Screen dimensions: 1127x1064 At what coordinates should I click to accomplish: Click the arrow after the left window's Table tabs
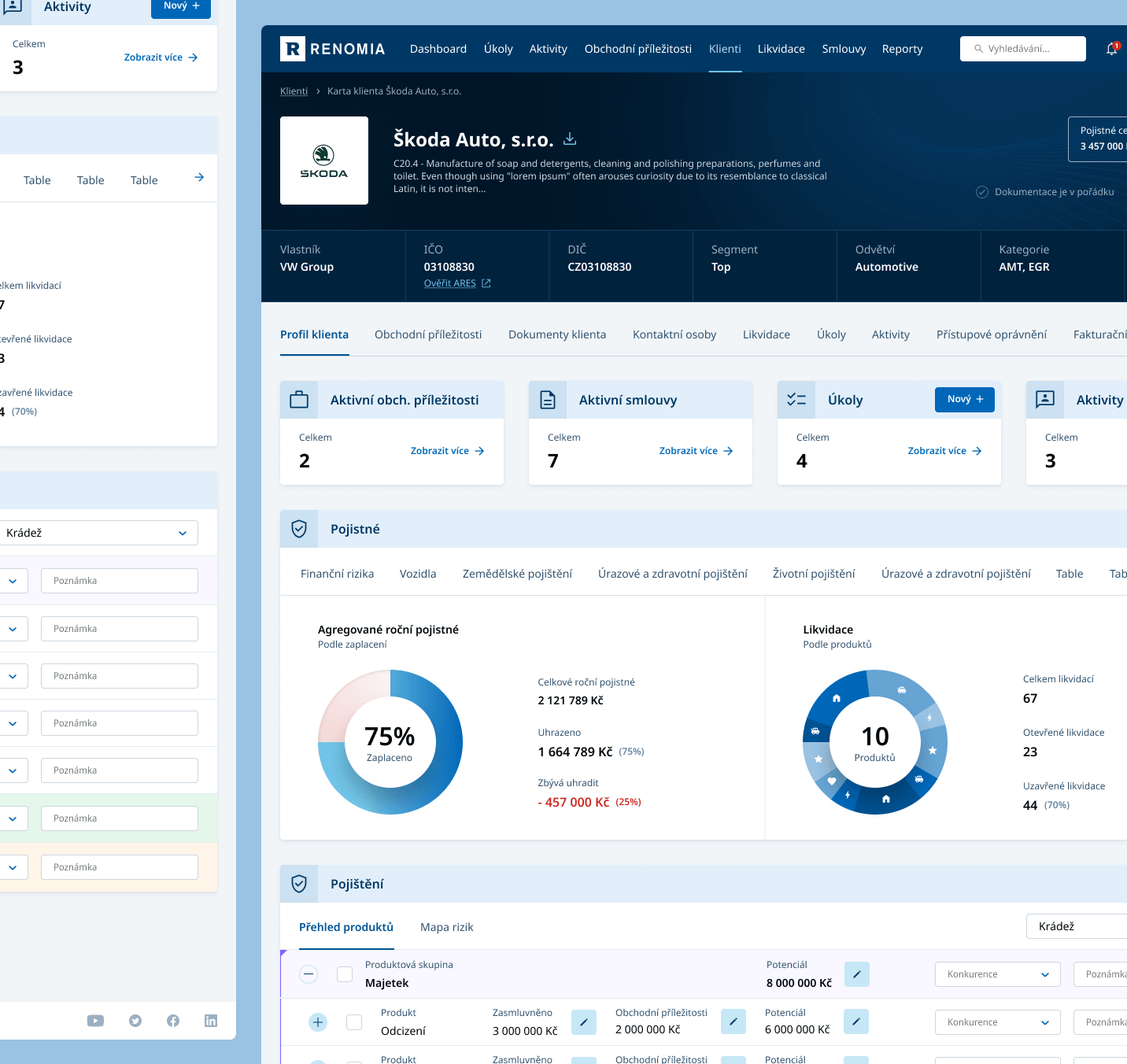199,178
